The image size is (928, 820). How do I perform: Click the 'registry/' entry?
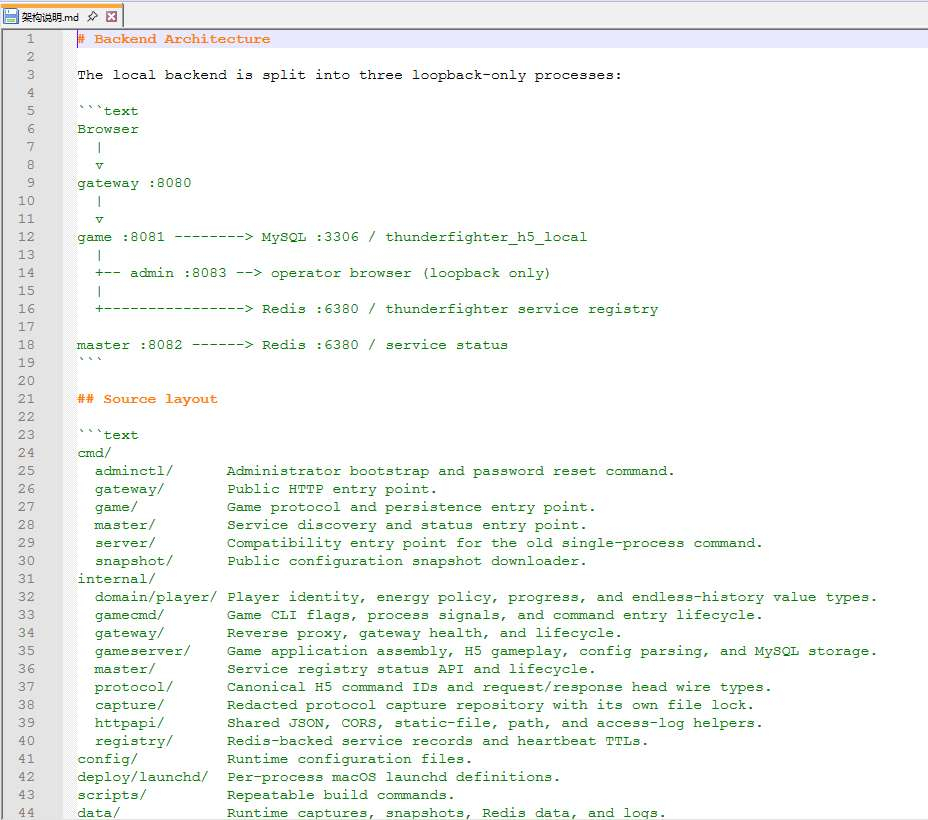pyautogui.click(x=134, y=741)
